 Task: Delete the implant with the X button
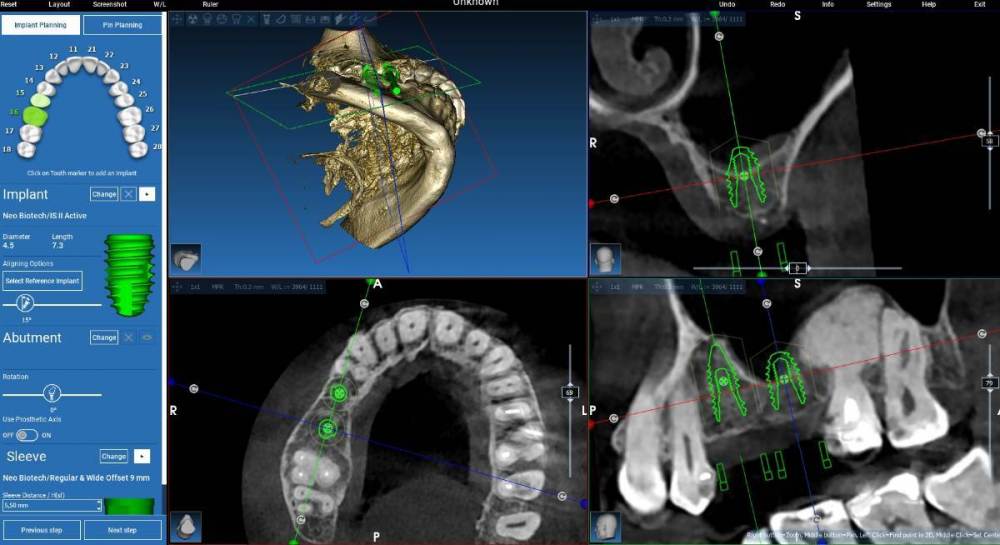coord(128,194)
